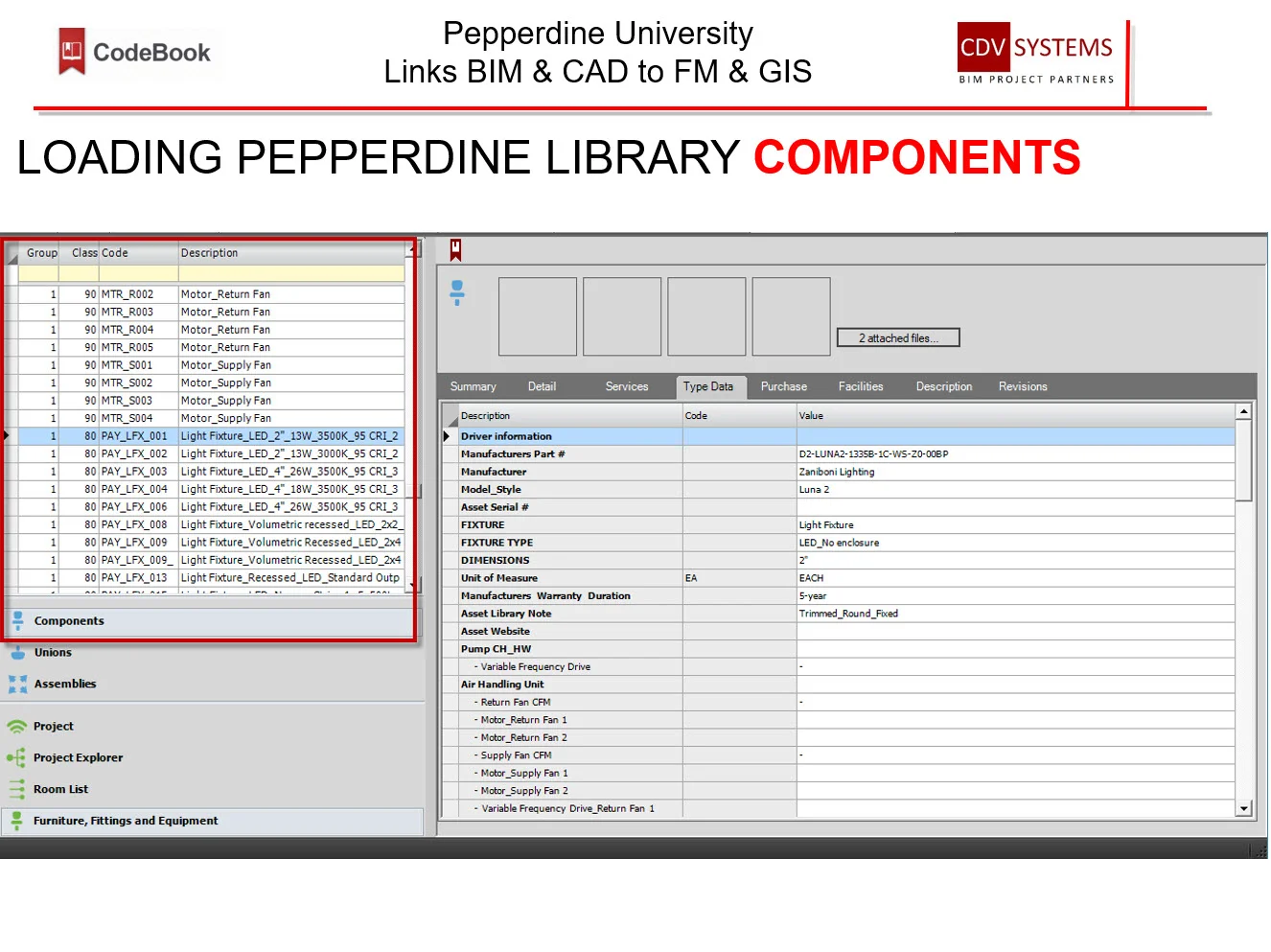1271x952 pixels.
Task: Click the 'EACH' unit of measure value
Action: tap(811, 578)
